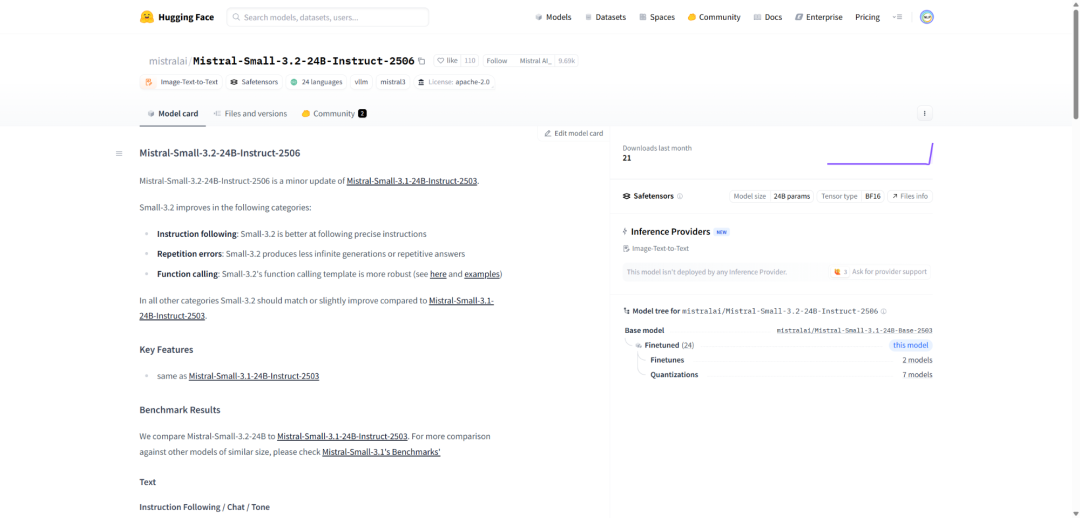Open Key Features Mistral-Small-3.1 link

254,376
